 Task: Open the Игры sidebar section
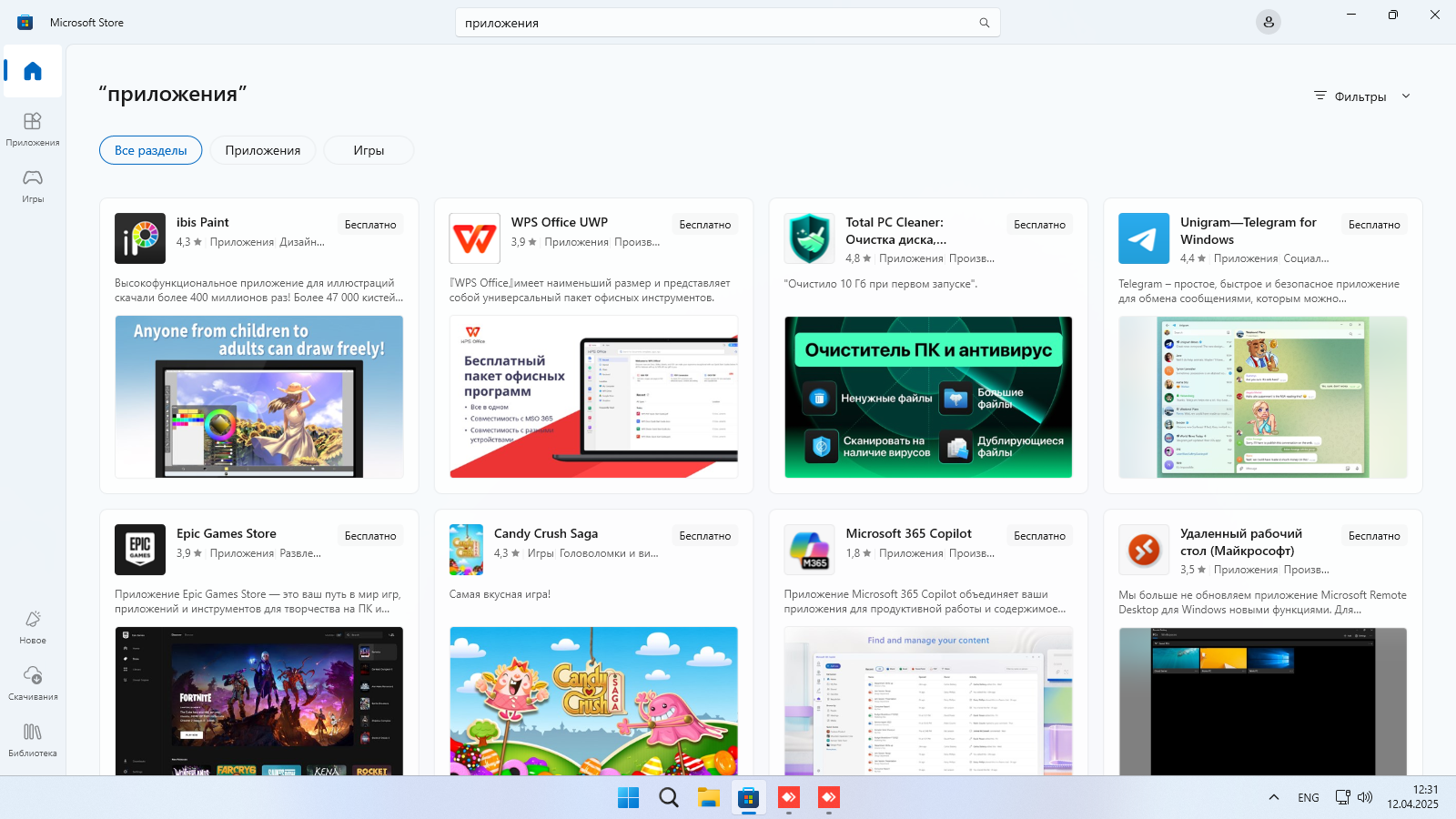click(x=33, y=185)
